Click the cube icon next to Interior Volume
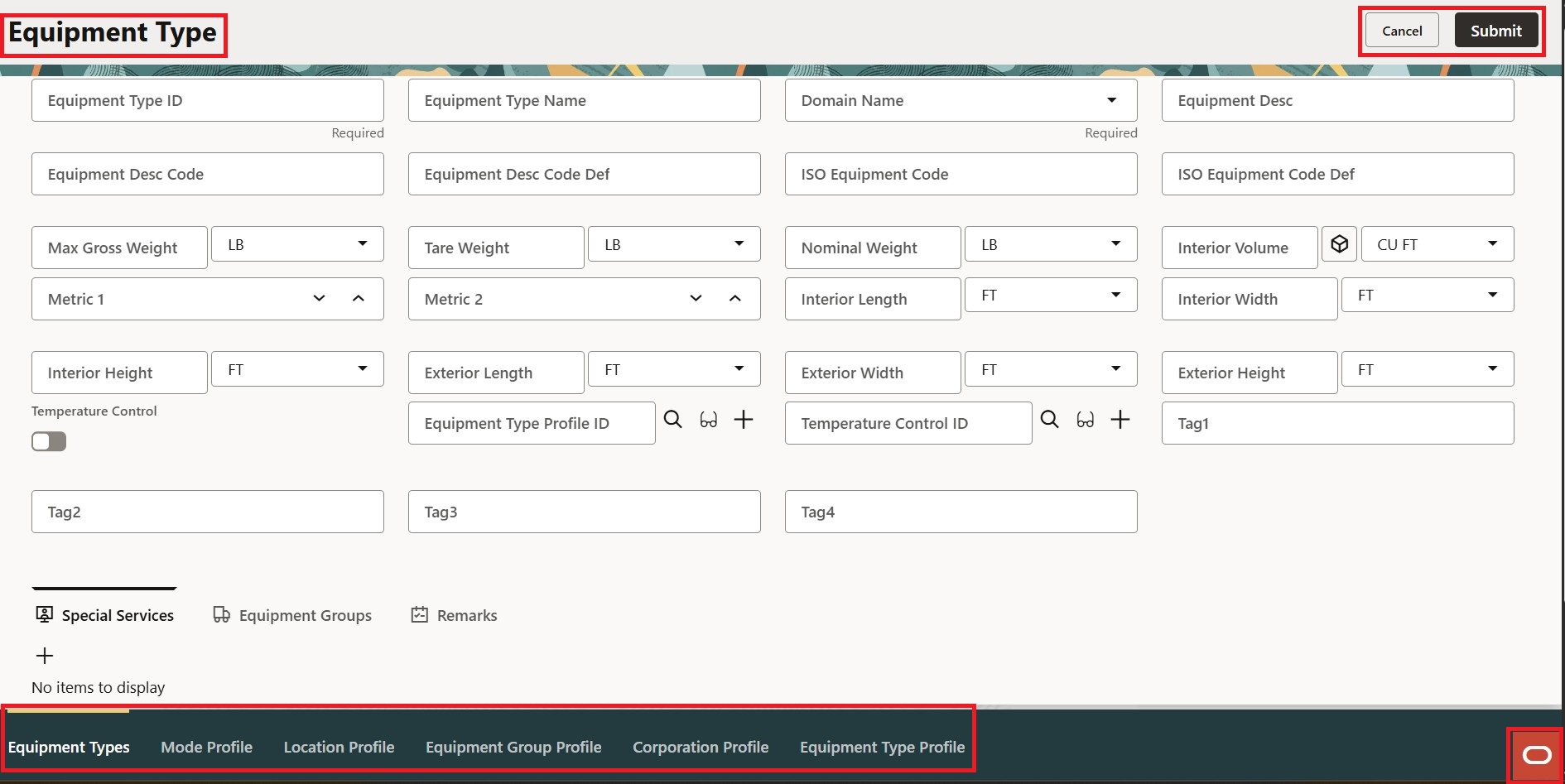This screenshot has height=784, width=1565. pyautogui.click(x=1340, y=243)
